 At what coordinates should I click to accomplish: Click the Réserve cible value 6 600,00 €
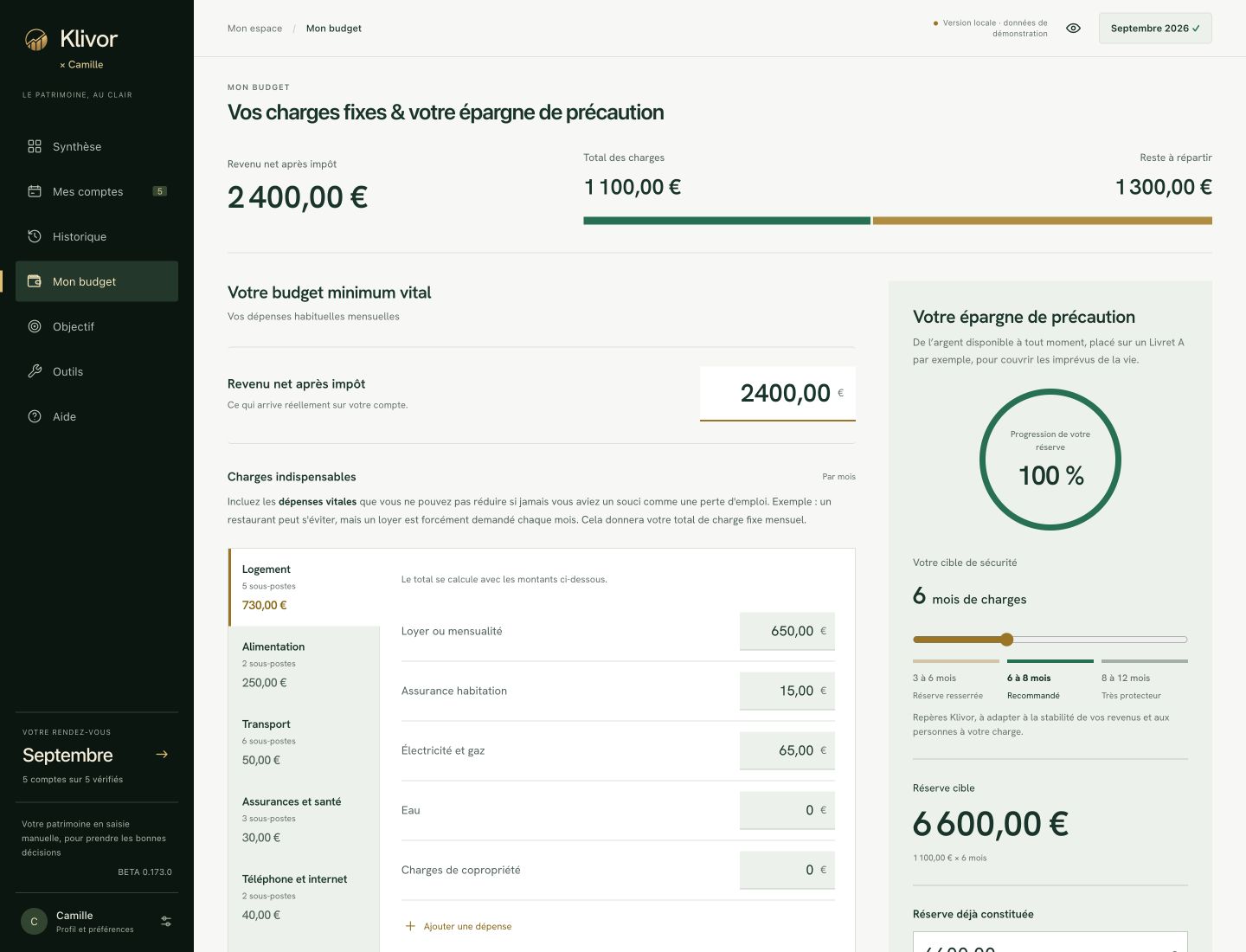coord(991,824)
